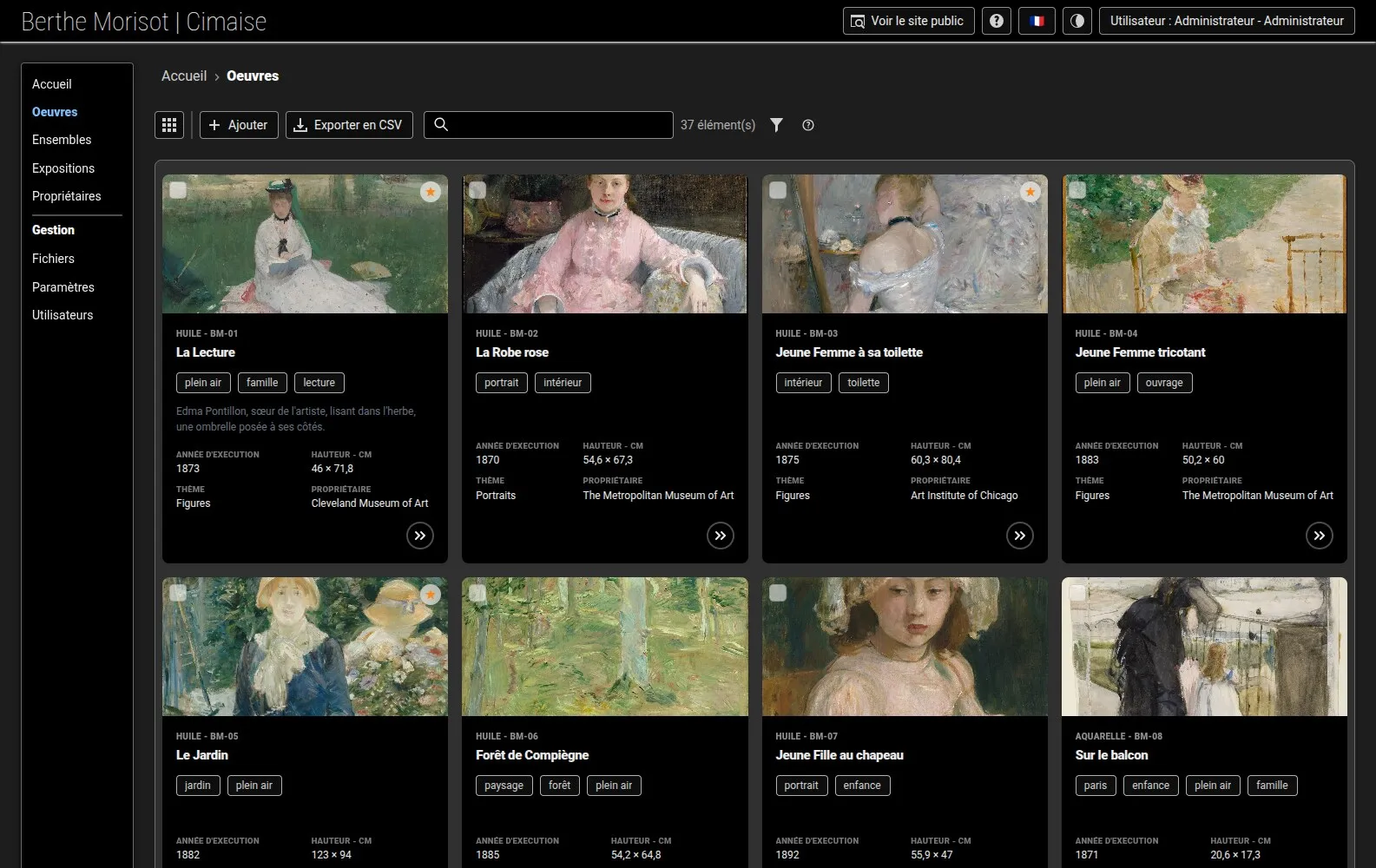Image resolution: width=1376 pixels, height=868 pixels.
Task: Switch to the grid view layout
Action: pos(169,125)
